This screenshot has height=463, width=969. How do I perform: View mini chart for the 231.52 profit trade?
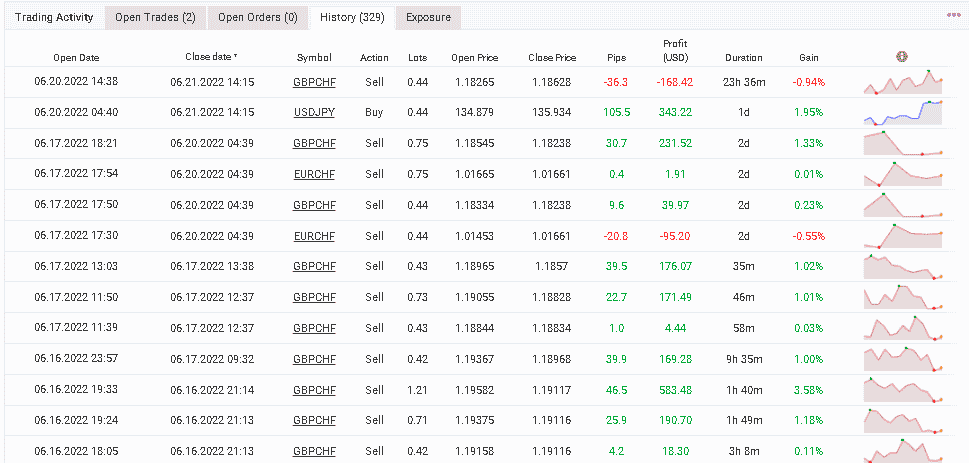pyautogui.click(x=903, y=143)
